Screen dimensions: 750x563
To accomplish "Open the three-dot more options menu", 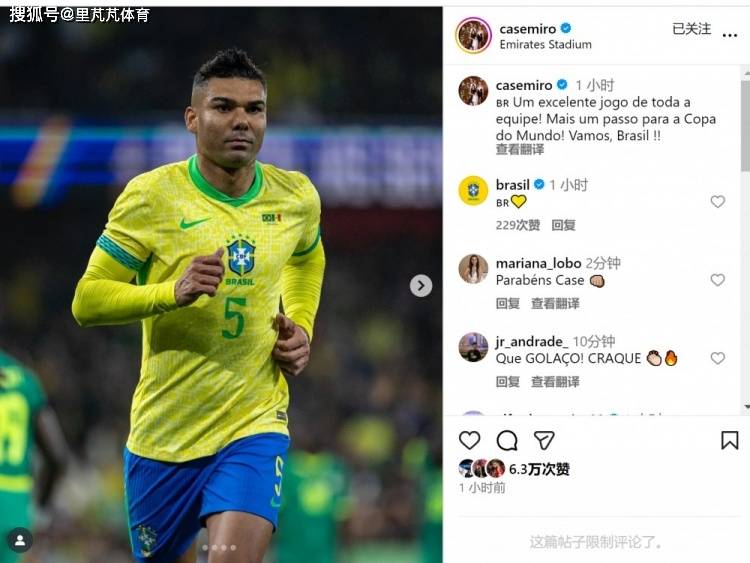I will click(729, 35).
